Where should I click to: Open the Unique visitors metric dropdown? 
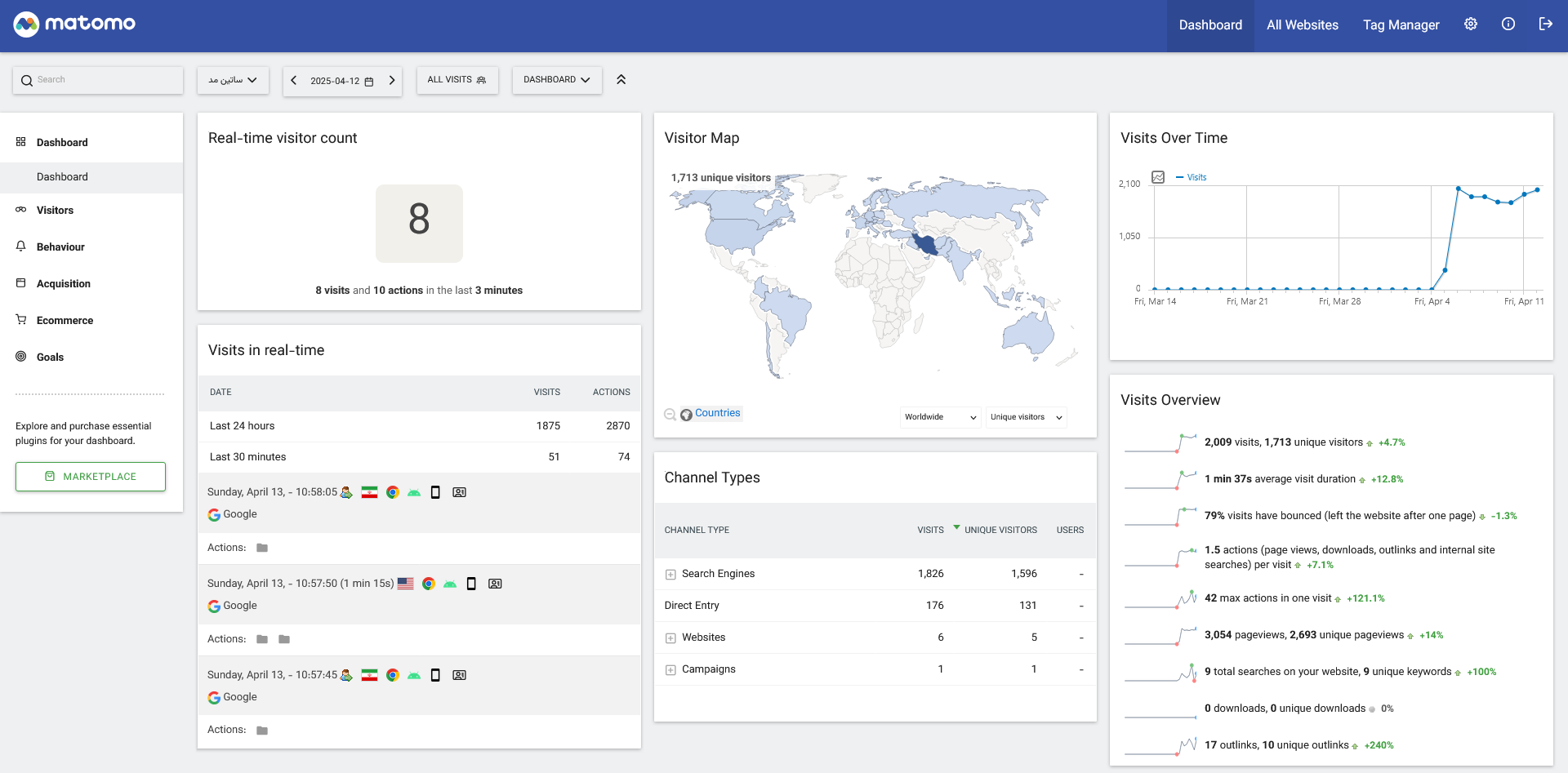pyautogui.click(x=1027, y=417)
